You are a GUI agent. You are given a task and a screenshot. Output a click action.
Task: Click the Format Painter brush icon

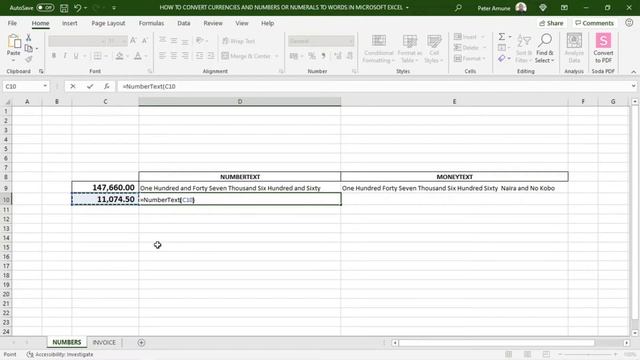point(29,60)
